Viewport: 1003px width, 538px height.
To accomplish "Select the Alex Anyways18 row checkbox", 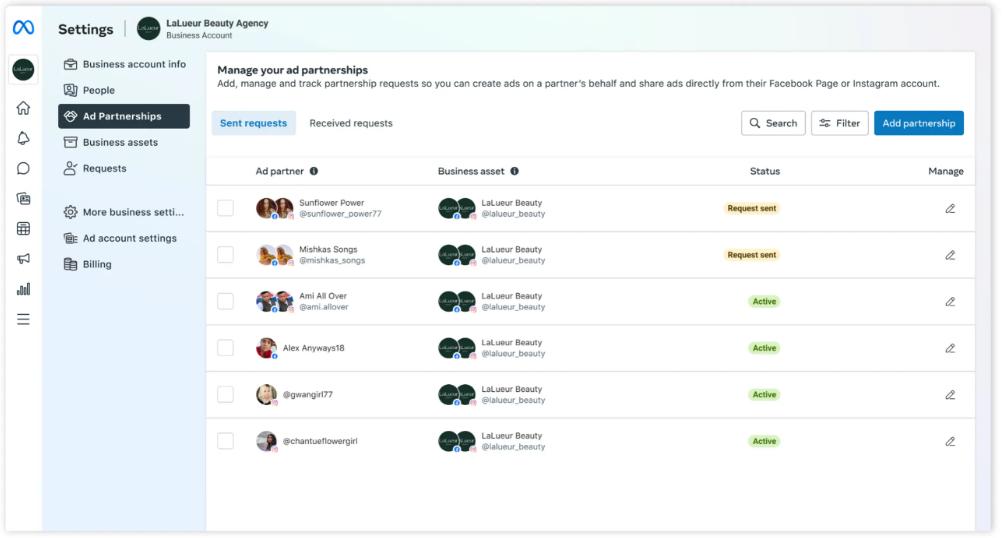I will click(x=225, y=348).
